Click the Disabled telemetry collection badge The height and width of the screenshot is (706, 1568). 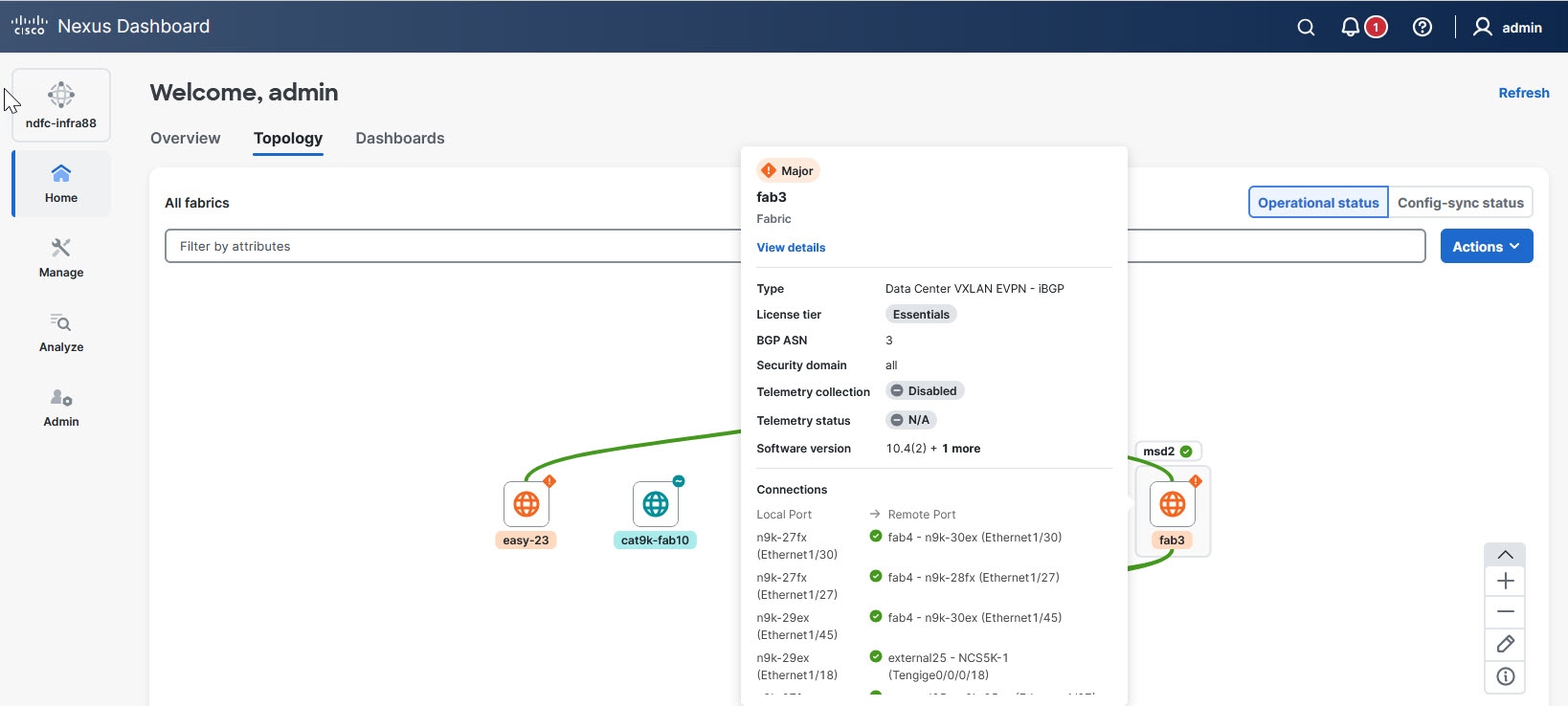tap(925, 390)
